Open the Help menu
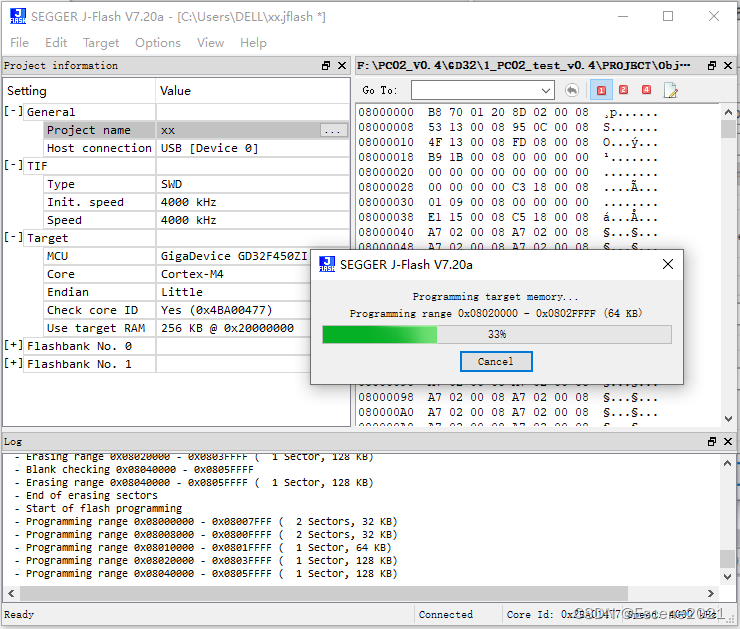Image resolution: width=740 pixels, height=629 pixels. click(253, 43)
